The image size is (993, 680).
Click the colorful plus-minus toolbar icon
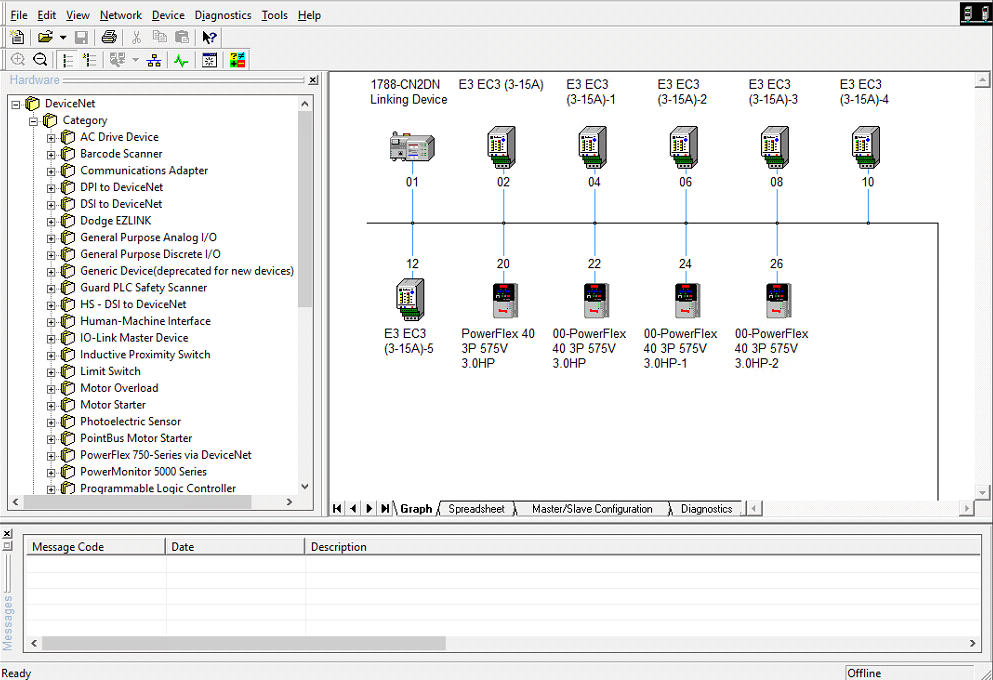237,60
